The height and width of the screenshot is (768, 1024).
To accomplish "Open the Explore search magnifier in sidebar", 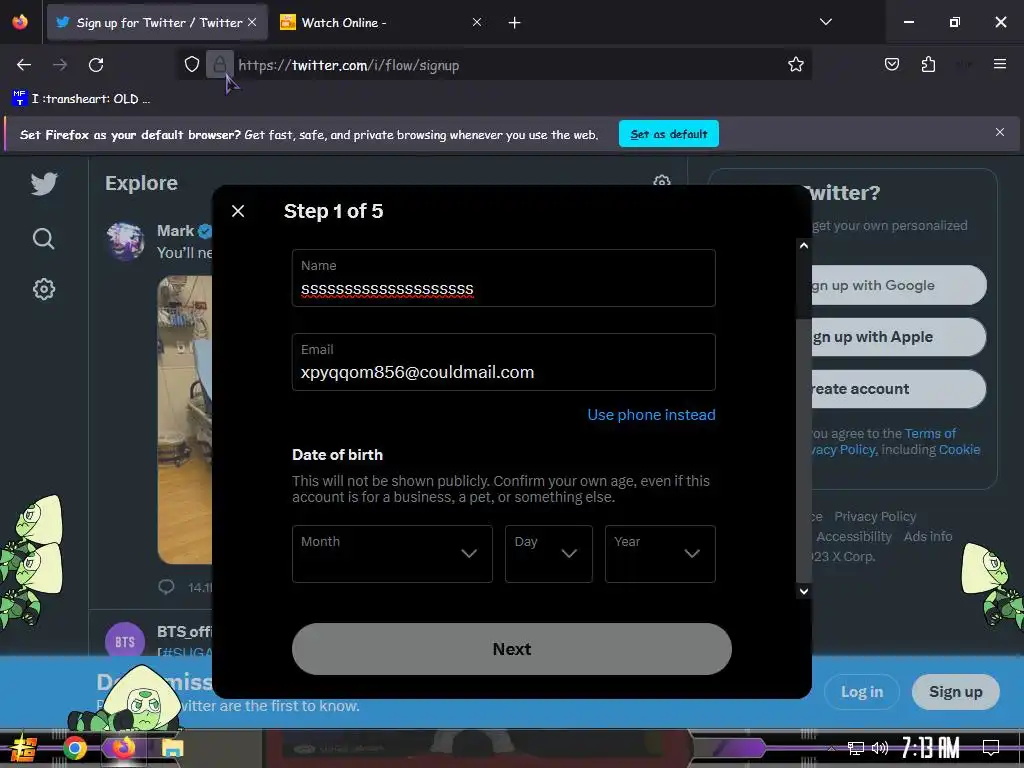I will click(44, 238).
